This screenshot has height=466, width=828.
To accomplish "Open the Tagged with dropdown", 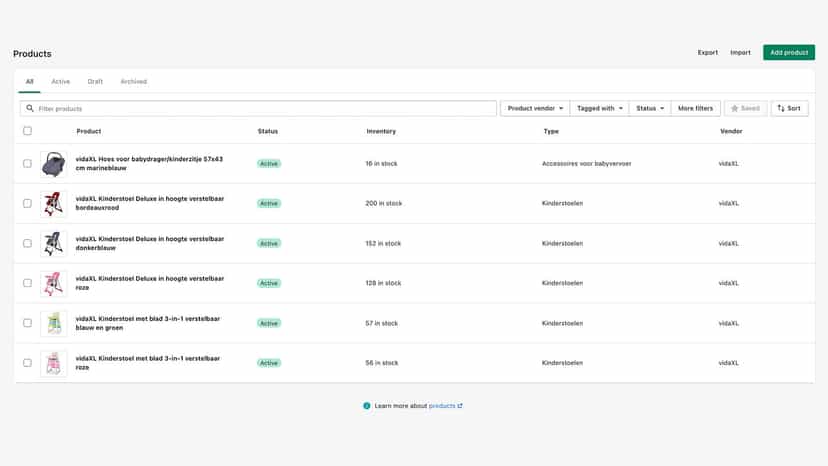I will (x=599, y=108).
